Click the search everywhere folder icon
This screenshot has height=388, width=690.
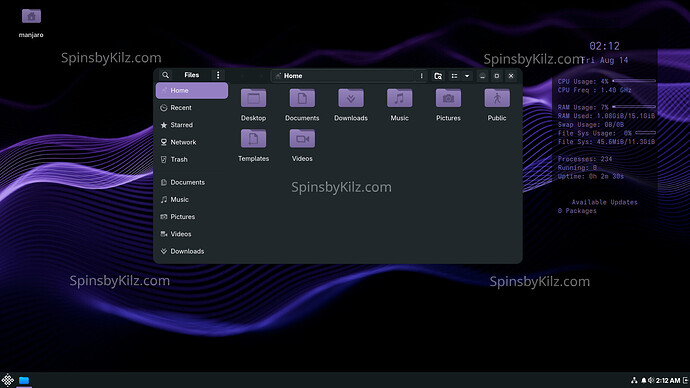pyautogui.click(x=438, y=76)
